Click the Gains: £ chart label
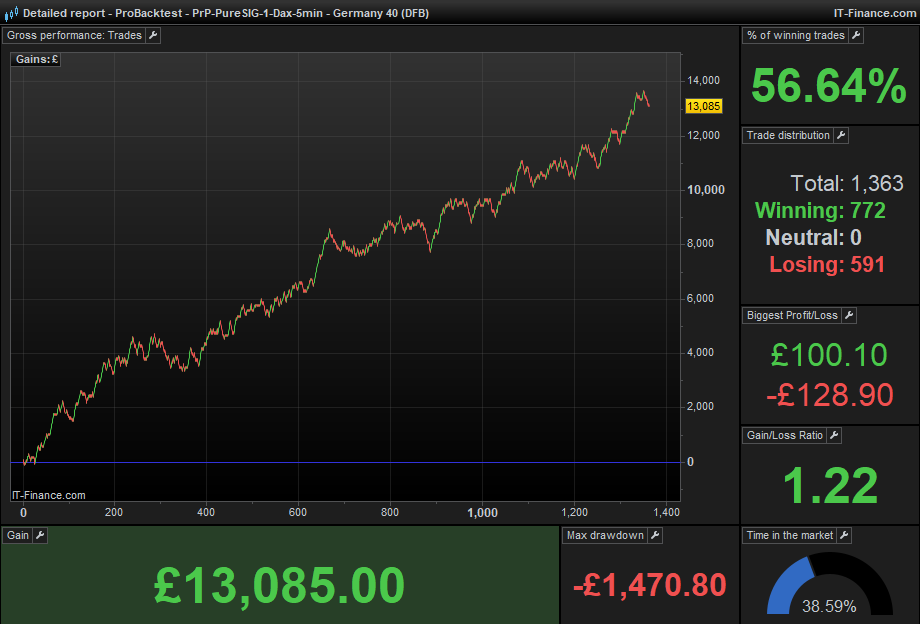The width and height of the screenshot is (920, 624). point(37,59)
